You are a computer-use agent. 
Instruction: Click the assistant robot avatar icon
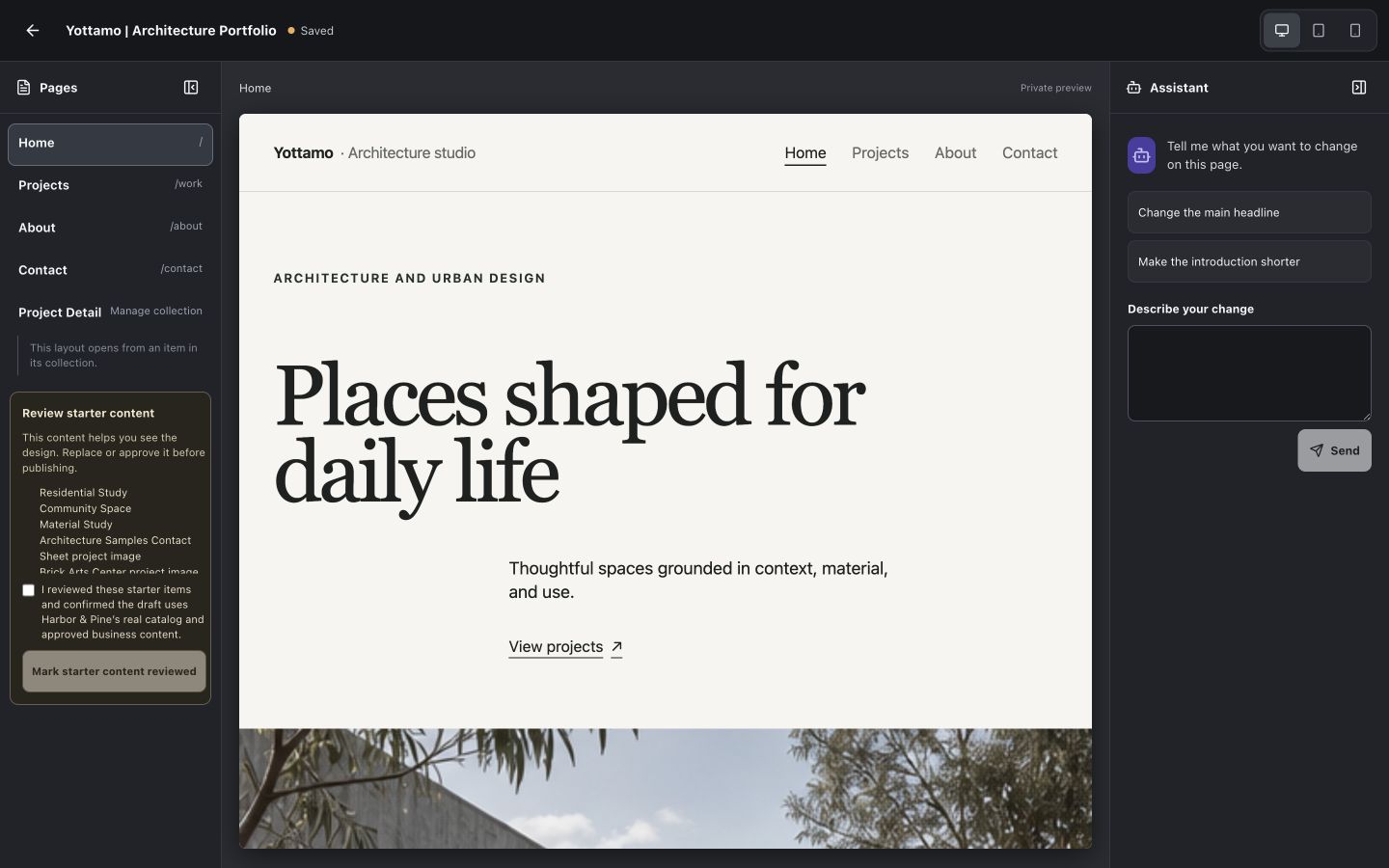click(1142, 155)
